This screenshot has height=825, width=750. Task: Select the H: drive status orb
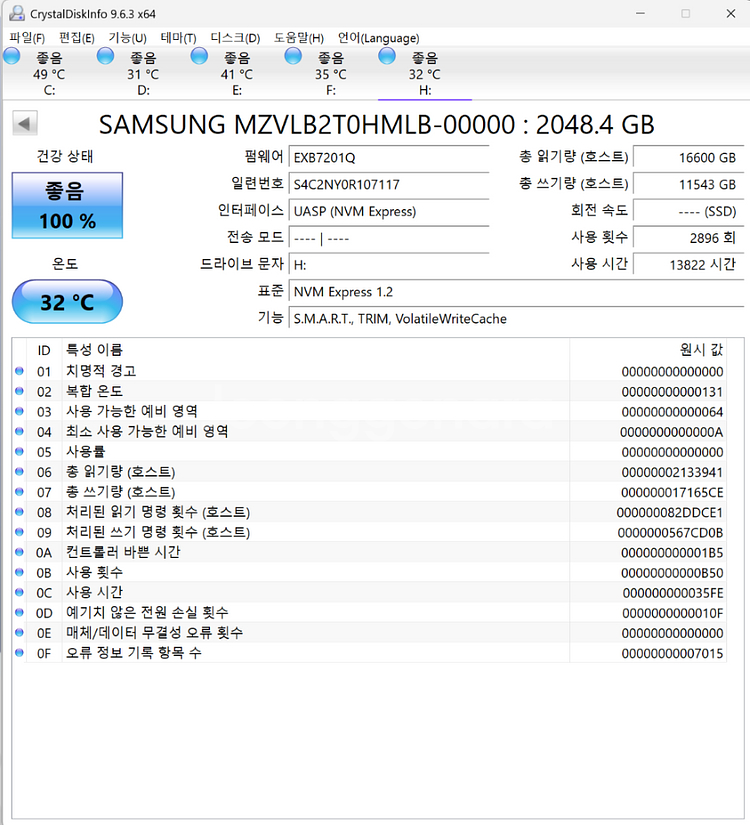point(387,56)
